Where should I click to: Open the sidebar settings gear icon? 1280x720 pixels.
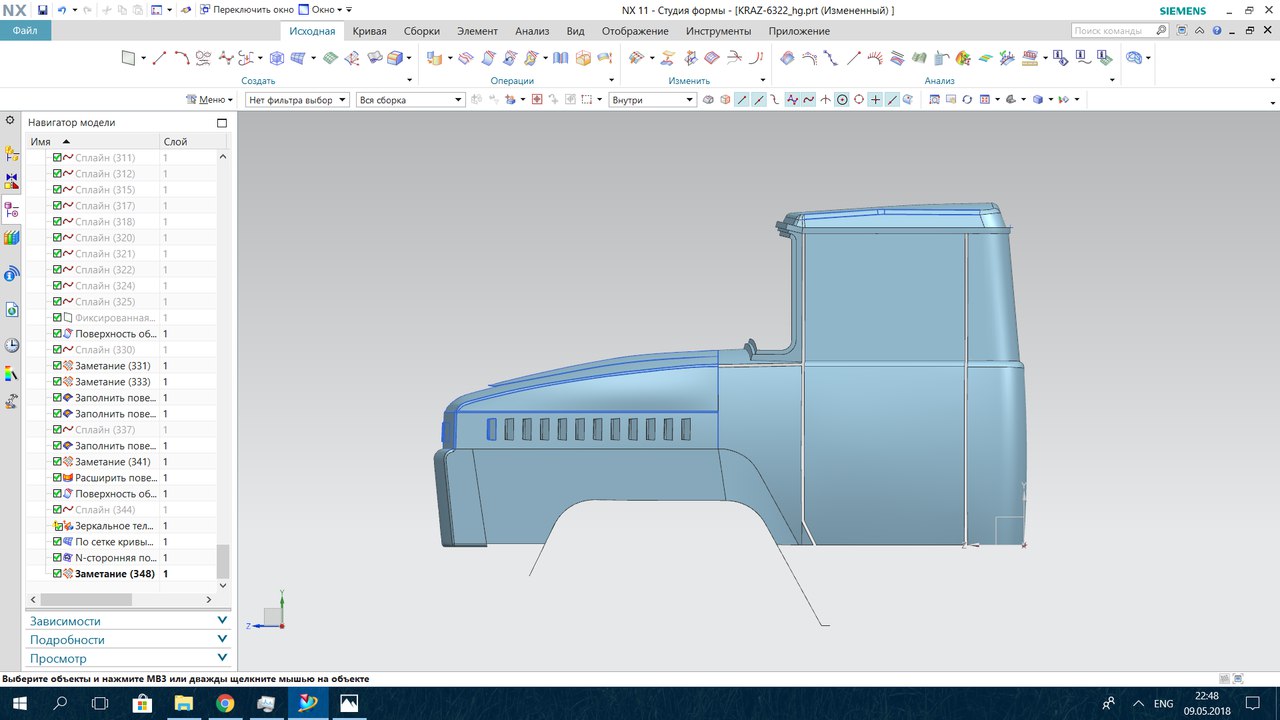coord(11,121)
